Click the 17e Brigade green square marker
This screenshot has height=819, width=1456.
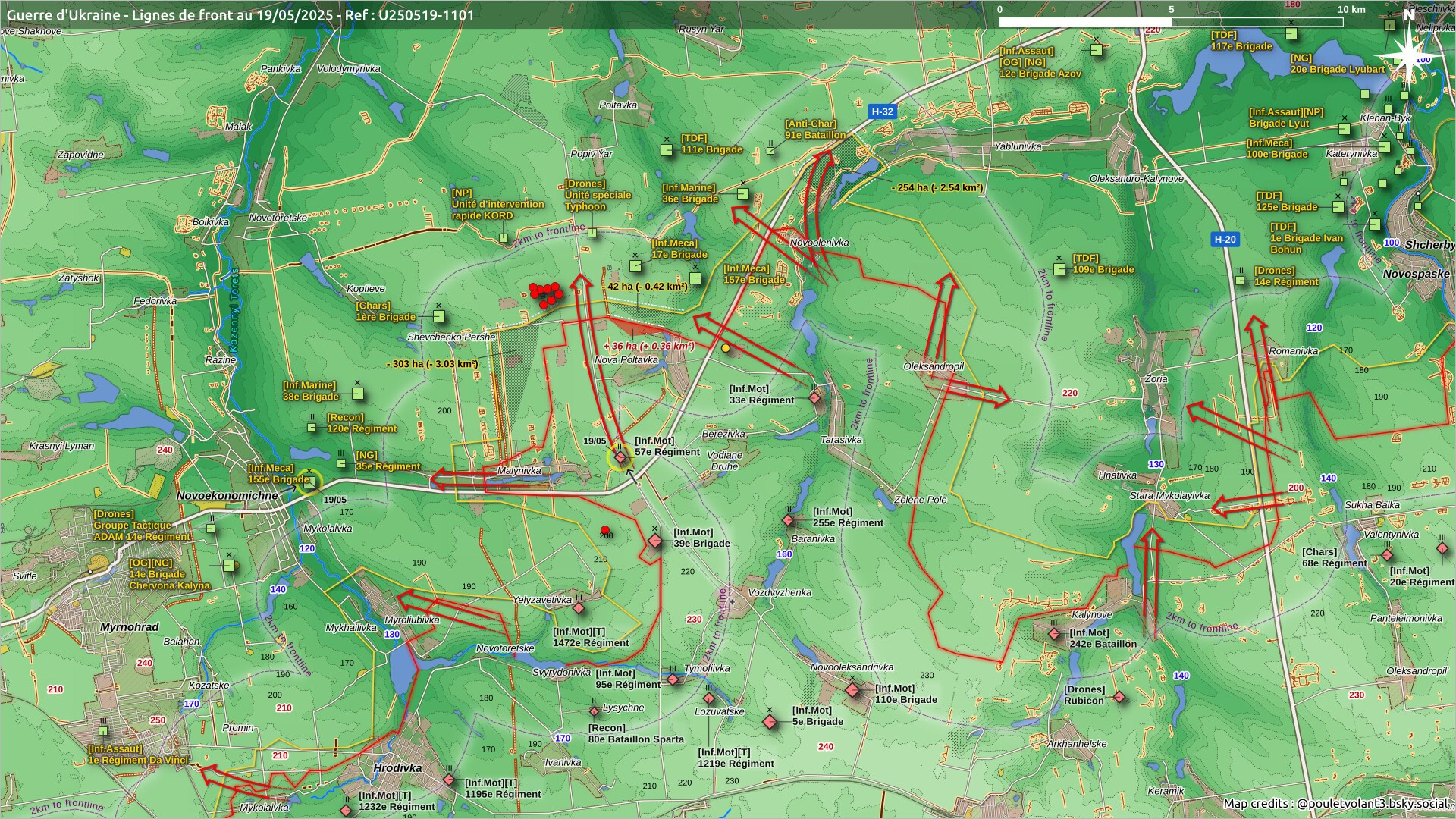[x=635, y=266]
